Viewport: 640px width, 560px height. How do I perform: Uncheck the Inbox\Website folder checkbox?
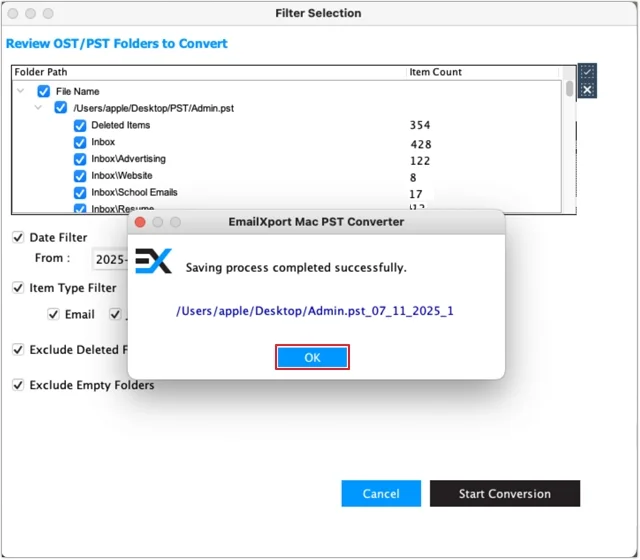80,176
